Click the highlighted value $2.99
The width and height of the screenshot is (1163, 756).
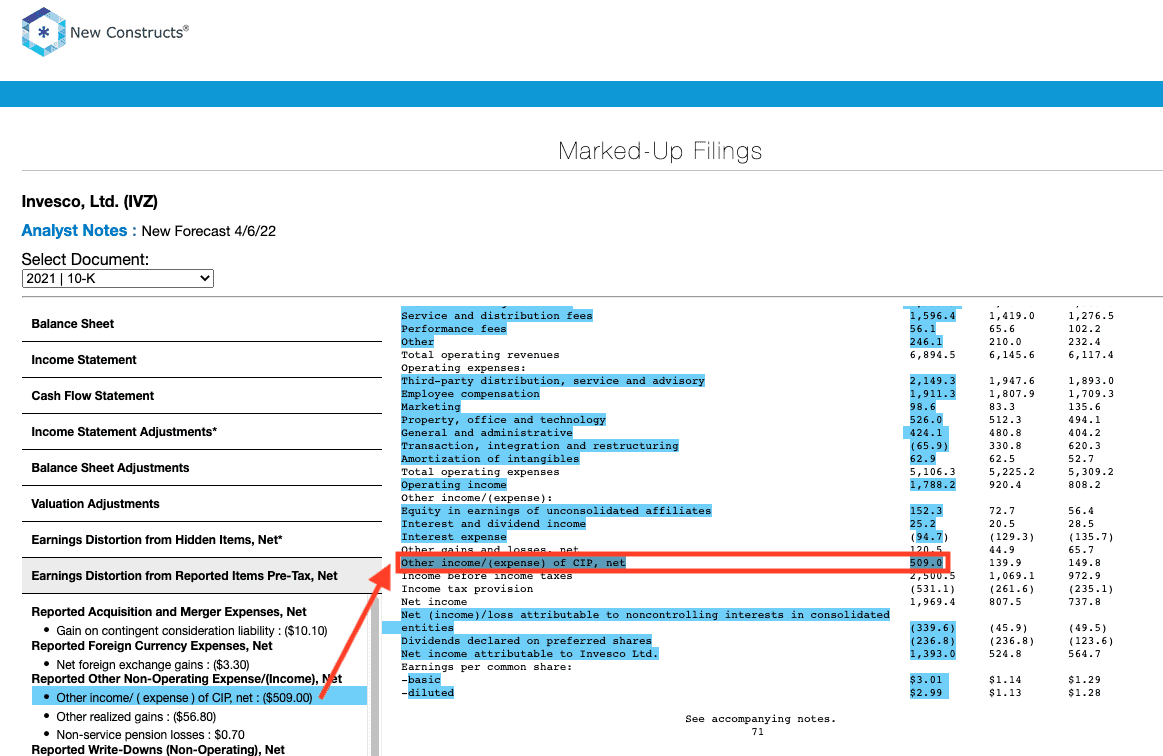coord(926,692)
